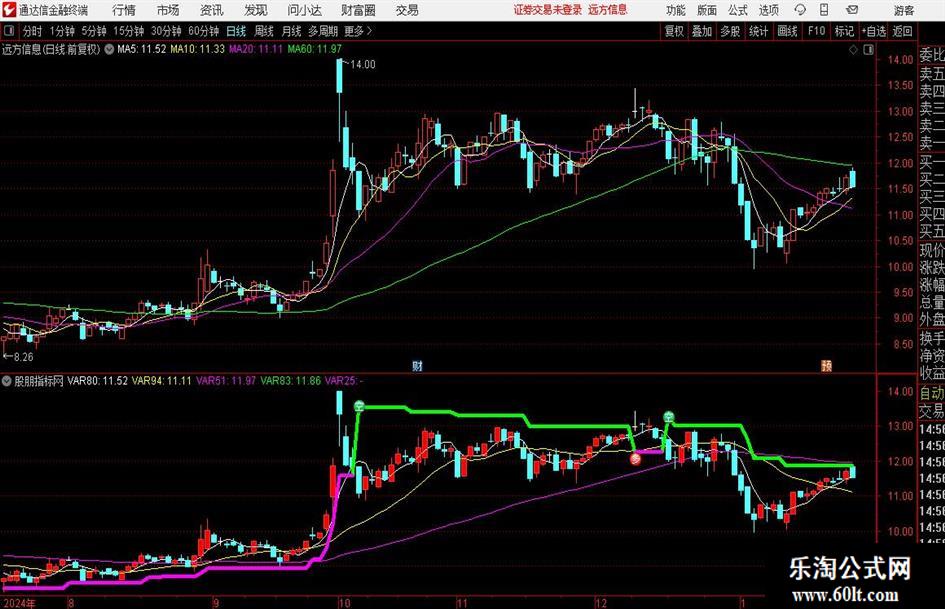
Task: Switch to 周线 weekly chart
Action: [x=263, y=31]
